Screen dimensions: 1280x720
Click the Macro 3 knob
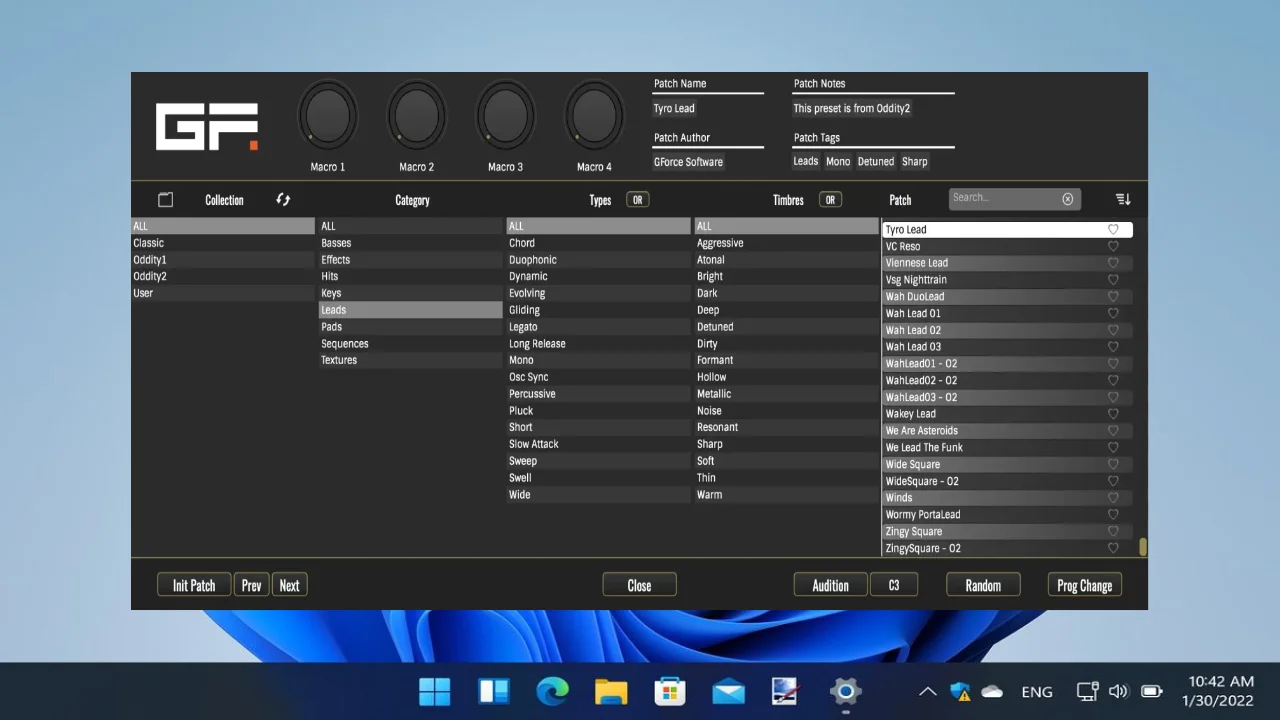[506, 117]
